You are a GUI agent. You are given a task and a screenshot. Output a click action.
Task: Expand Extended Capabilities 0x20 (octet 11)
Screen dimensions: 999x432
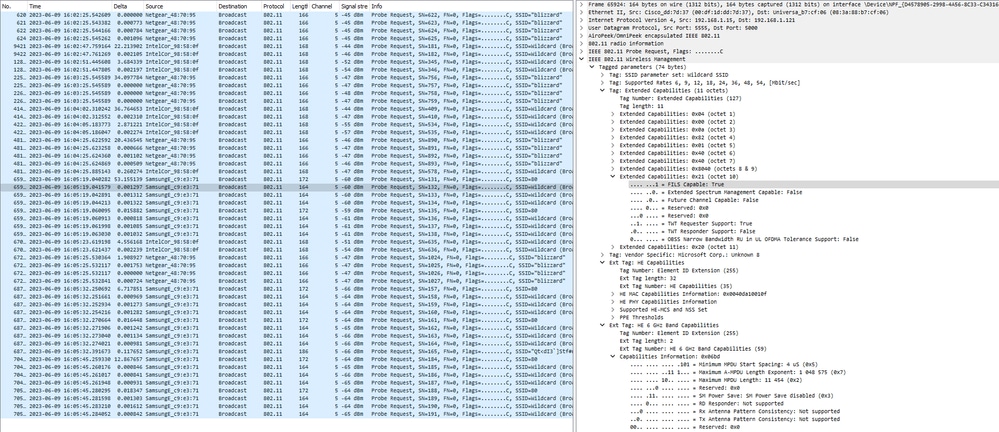(x=614, y=247)
